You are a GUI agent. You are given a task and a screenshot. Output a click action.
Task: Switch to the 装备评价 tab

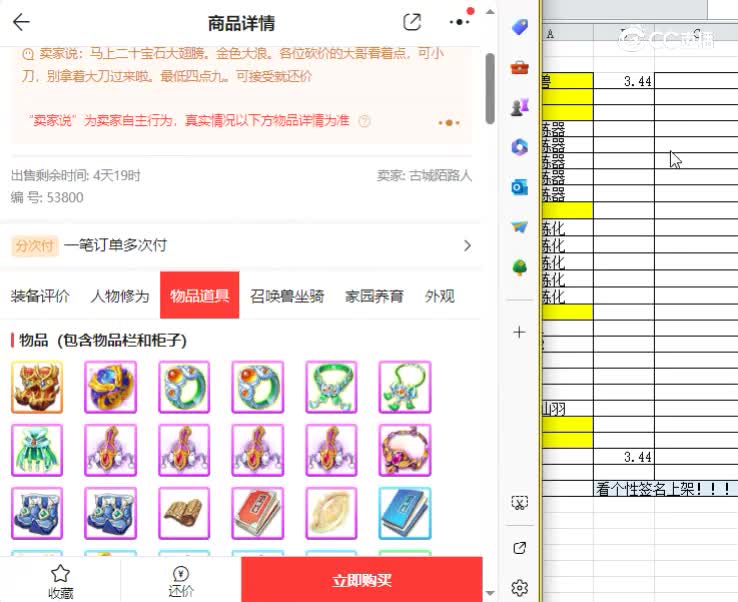point(40,296)
